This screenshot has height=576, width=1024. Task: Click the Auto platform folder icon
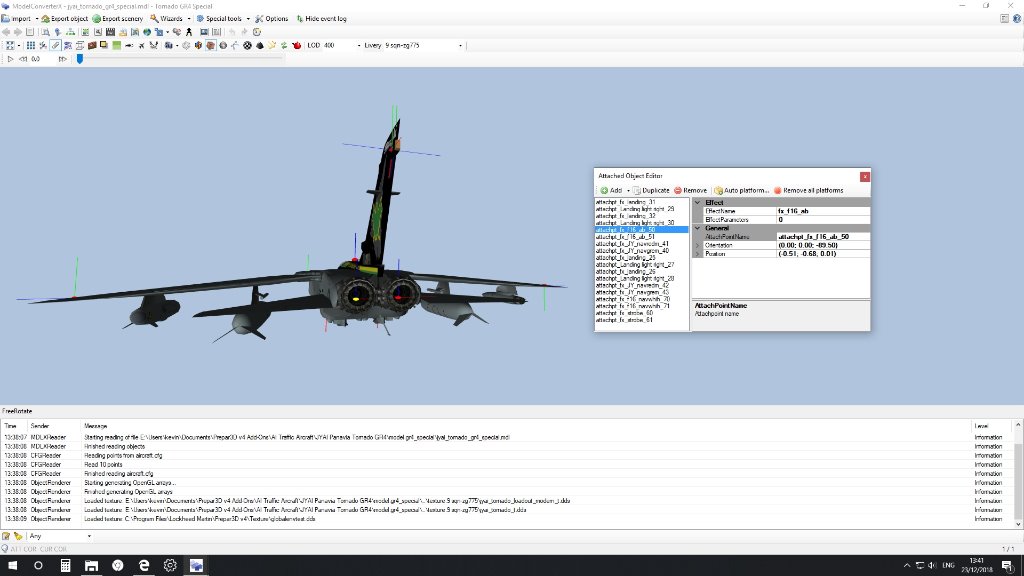pyautogui.click(x=718, y=190)
